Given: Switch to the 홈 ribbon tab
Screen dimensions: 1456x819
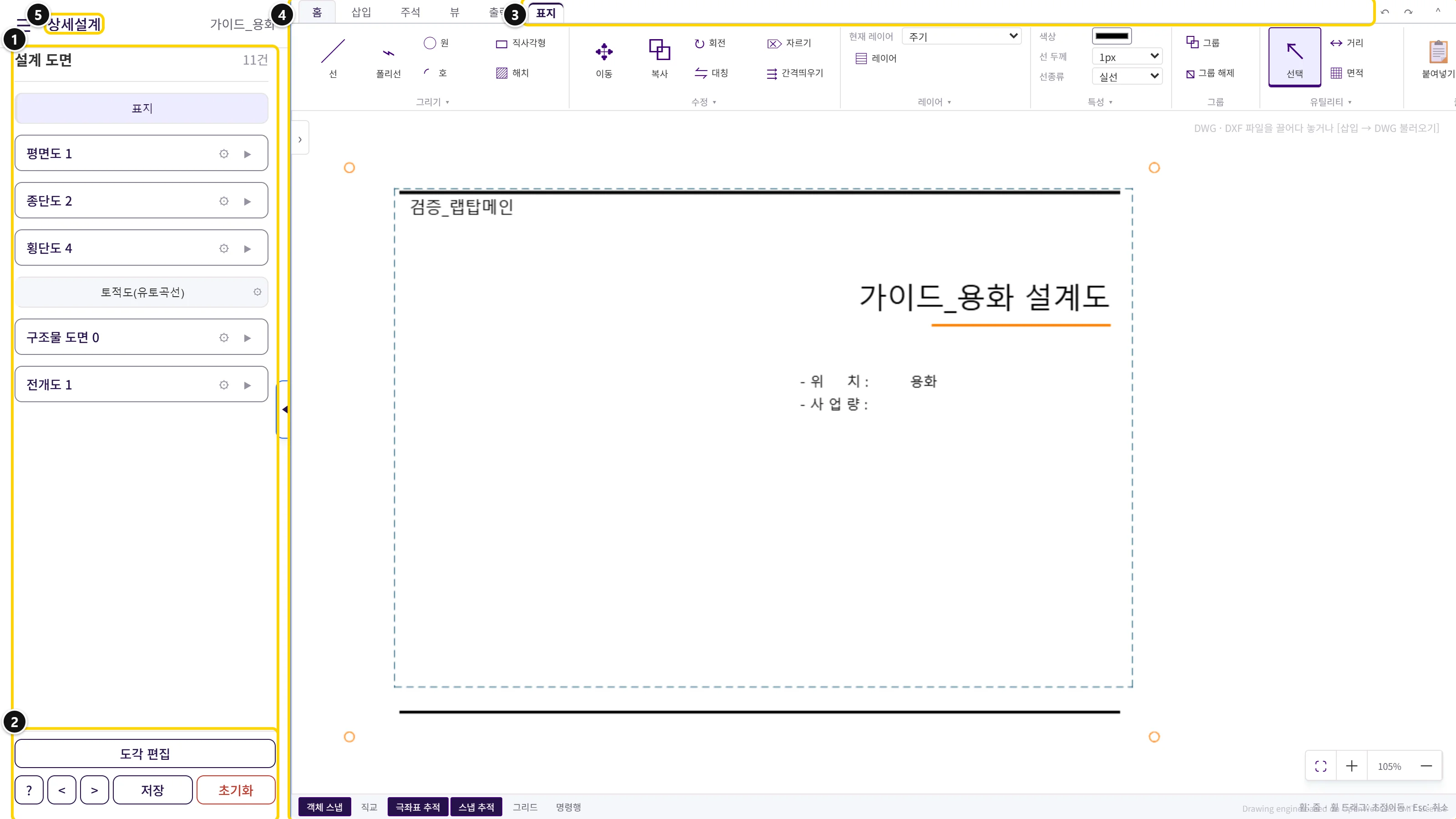Looking at the screenshot, I should (x=317, y=12).
